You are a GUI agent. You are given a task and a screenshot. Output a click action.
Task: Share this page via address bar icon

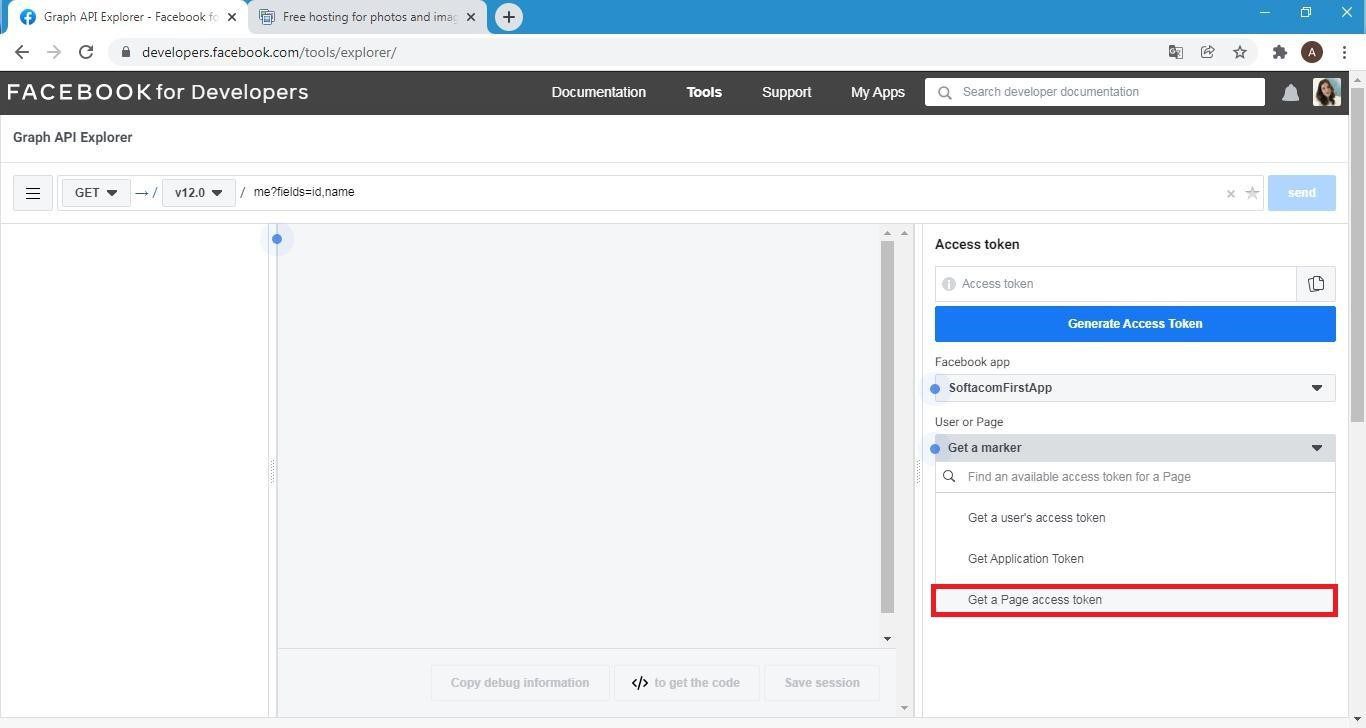pyautogui.click(x=1208, y=52)
